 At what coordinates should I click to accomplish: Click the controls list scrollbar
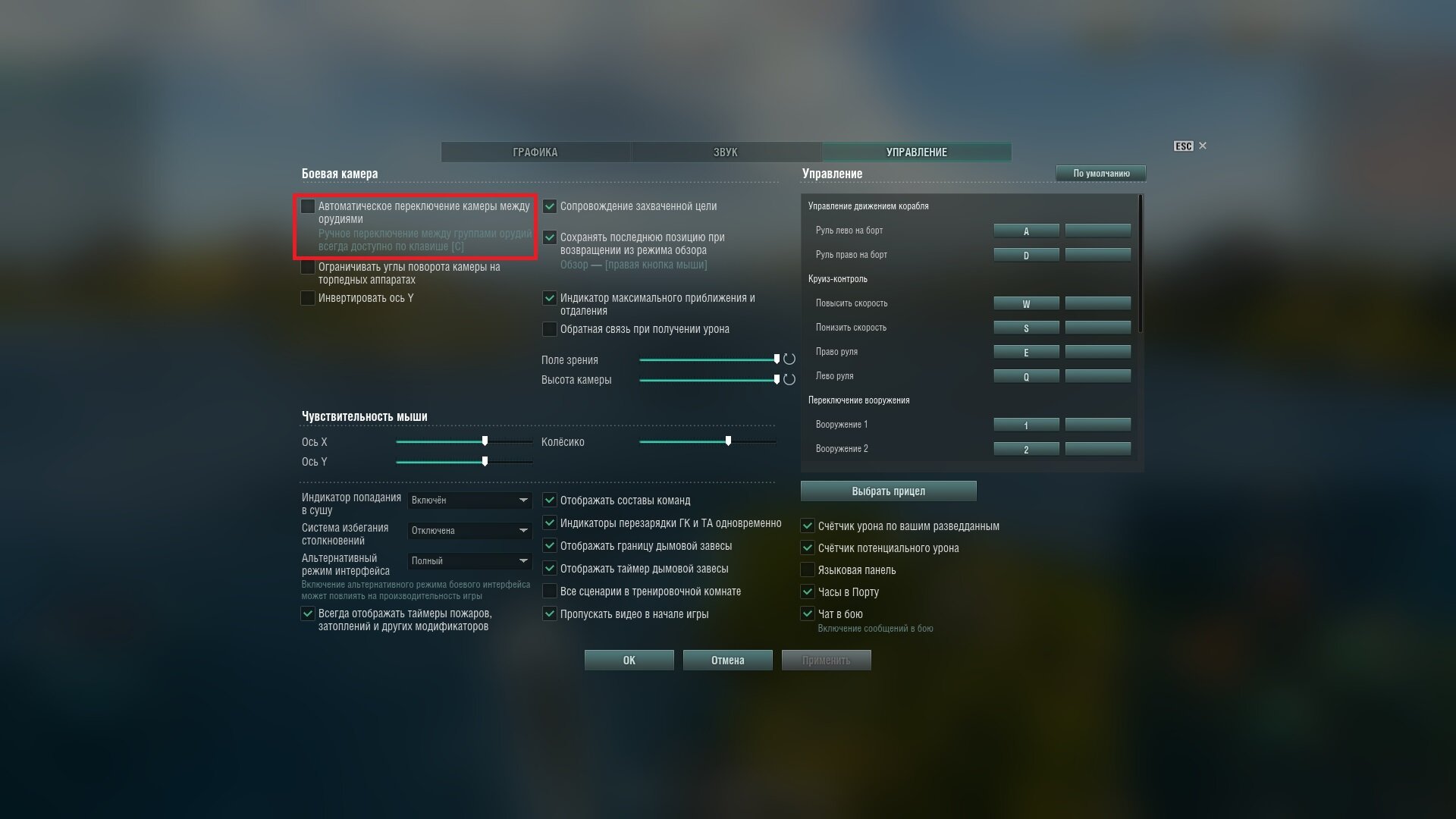coord(1140,264)
